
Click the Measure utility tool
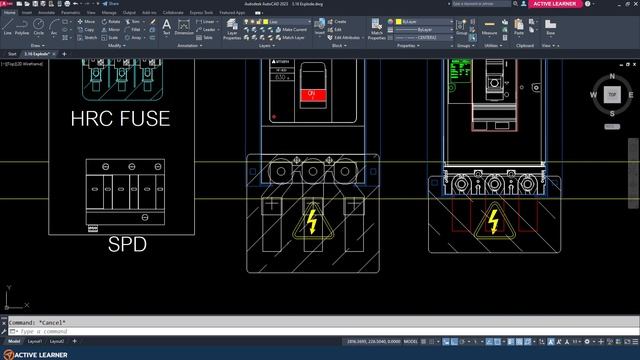coord(489,28)
